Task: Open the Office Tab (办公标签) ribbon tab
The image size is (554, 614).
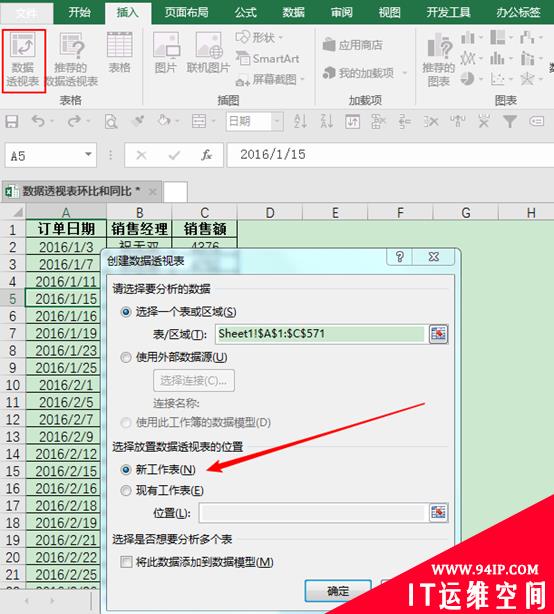Action: click(518, 13)
